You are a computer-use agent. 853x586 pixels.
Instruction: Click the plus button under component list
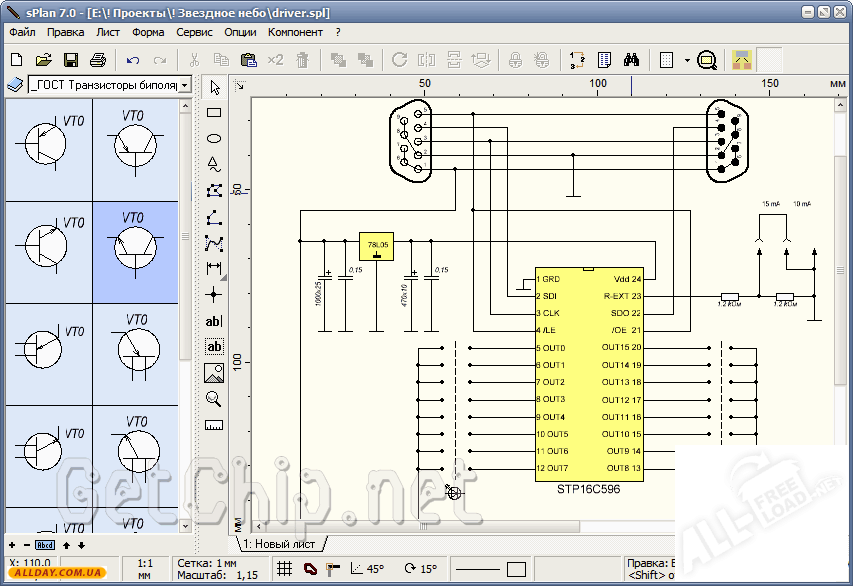[11, 545]
